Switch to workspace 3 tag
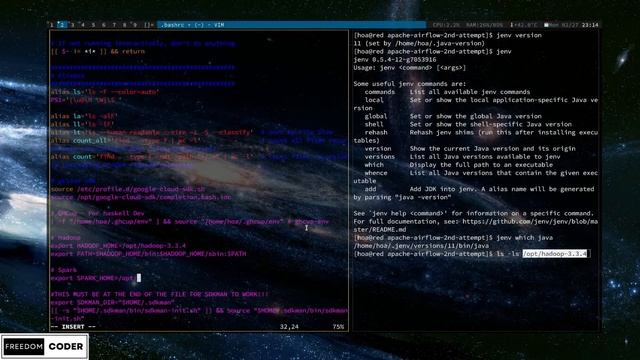Image resolution: width=640 pixels, height=360 pixels. click(x=73, y=25)
